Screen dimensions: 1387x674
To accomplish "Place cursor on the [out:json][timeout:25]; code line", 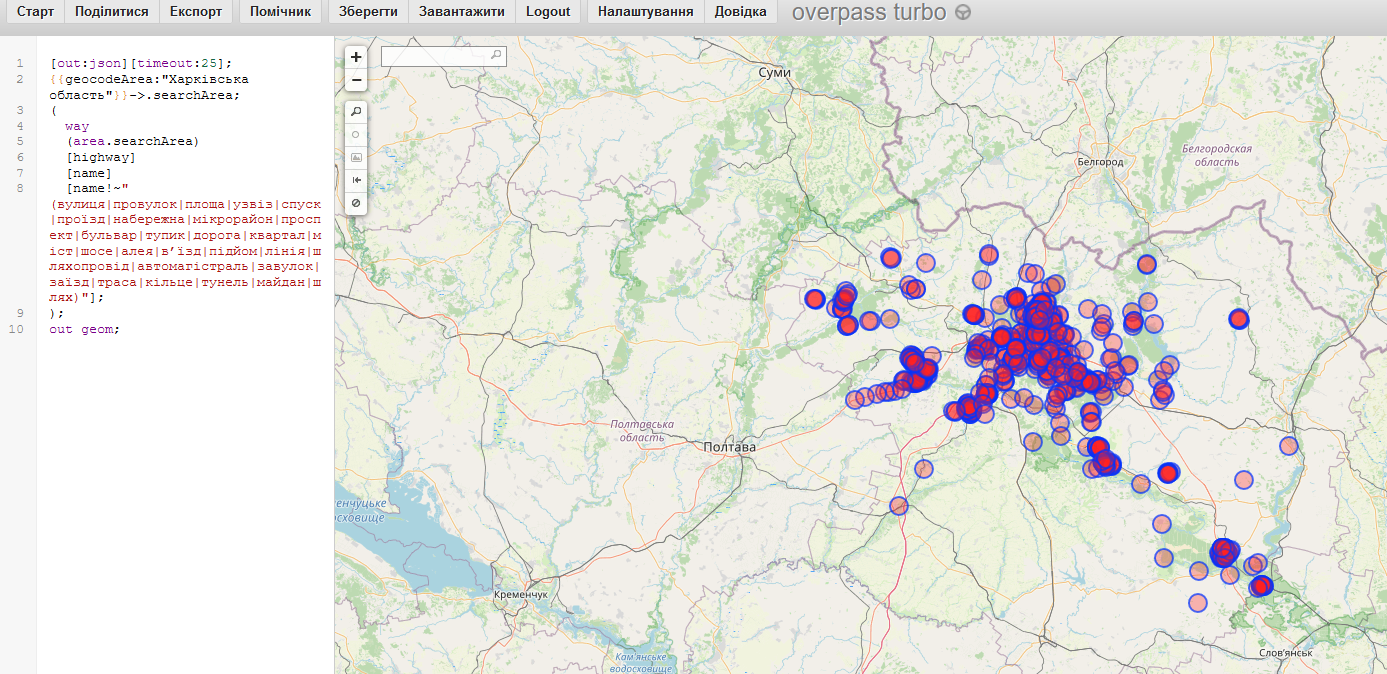I will (141, 63).
